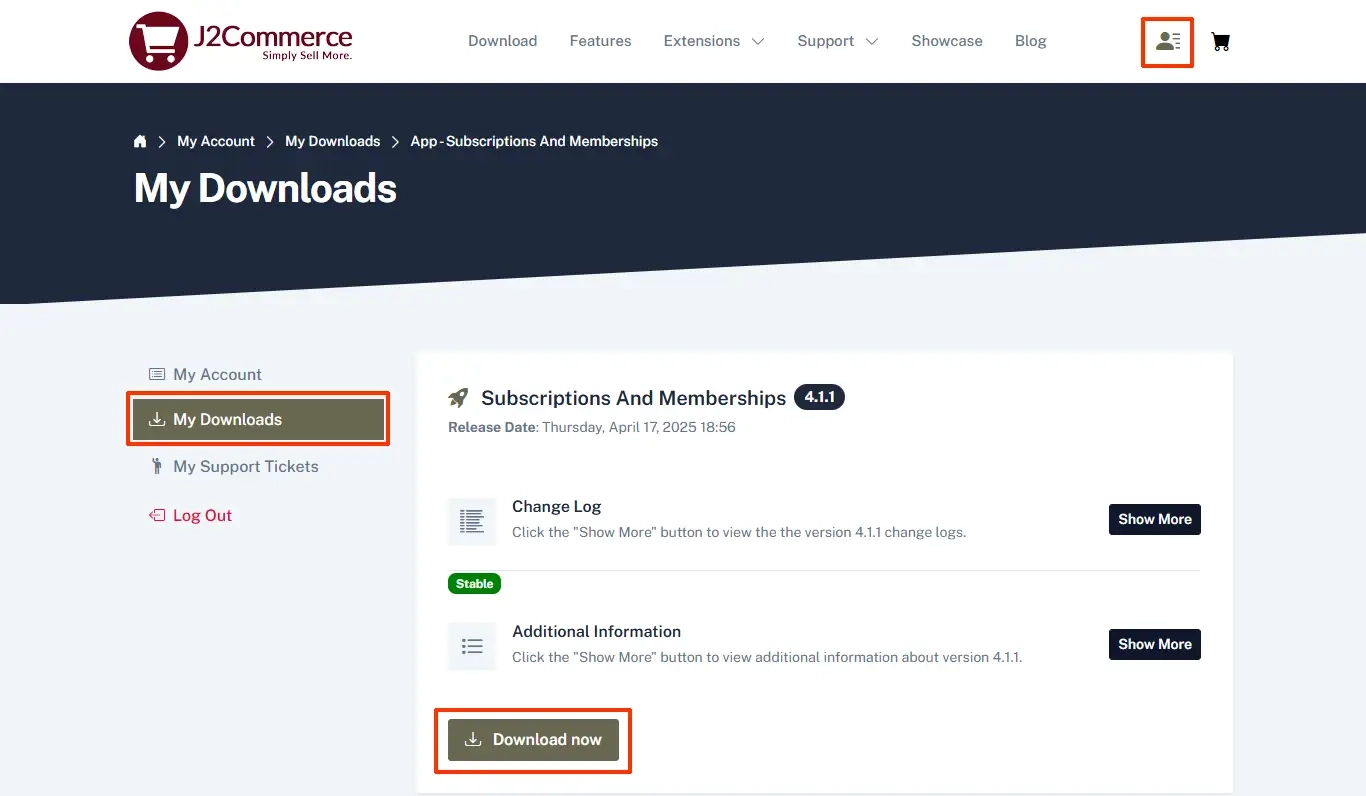The width and height of the screenshot is (1366, 796).
Task: Open the Showcase nav item
Action: point(947,41)
